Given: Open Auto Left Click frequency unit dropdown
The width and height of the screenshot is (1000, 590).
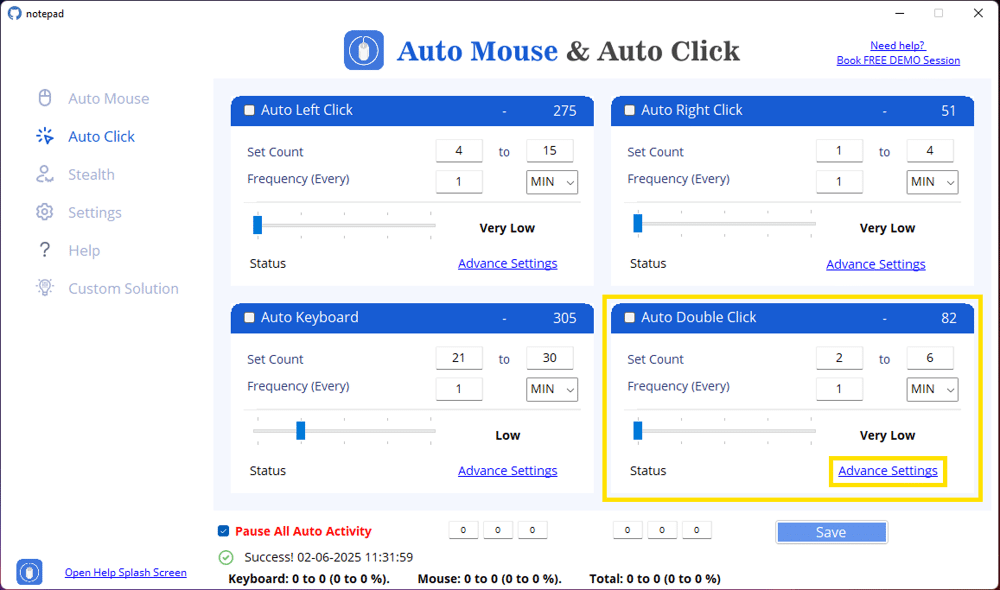Looking at the screenshot, I should point(552,182).
